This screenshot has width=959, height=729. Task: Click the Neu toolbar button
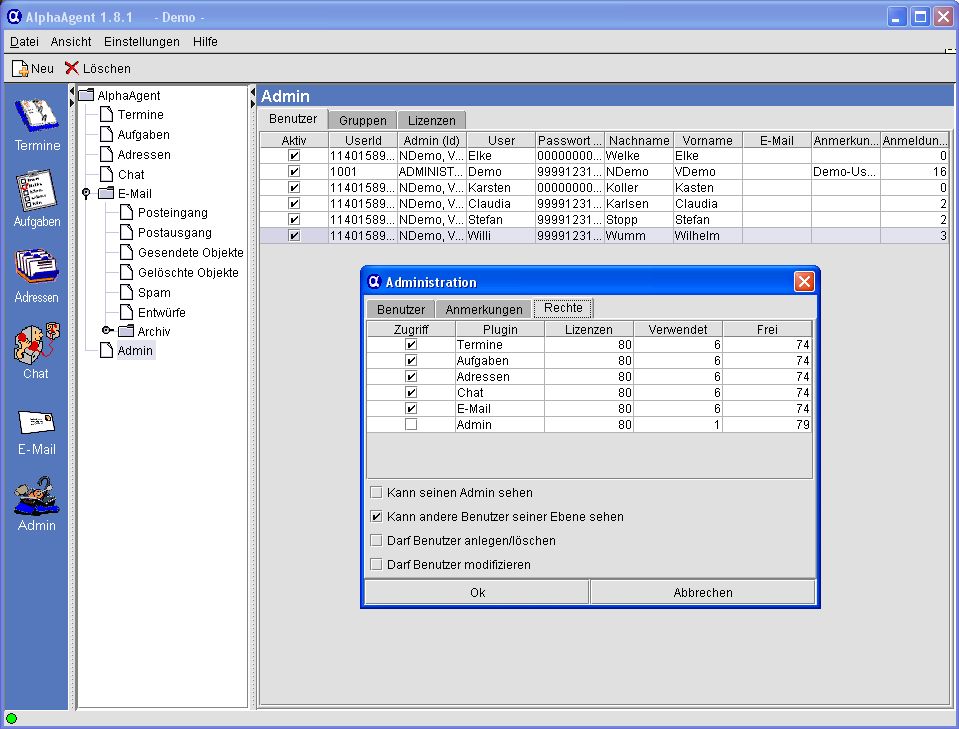33,68
